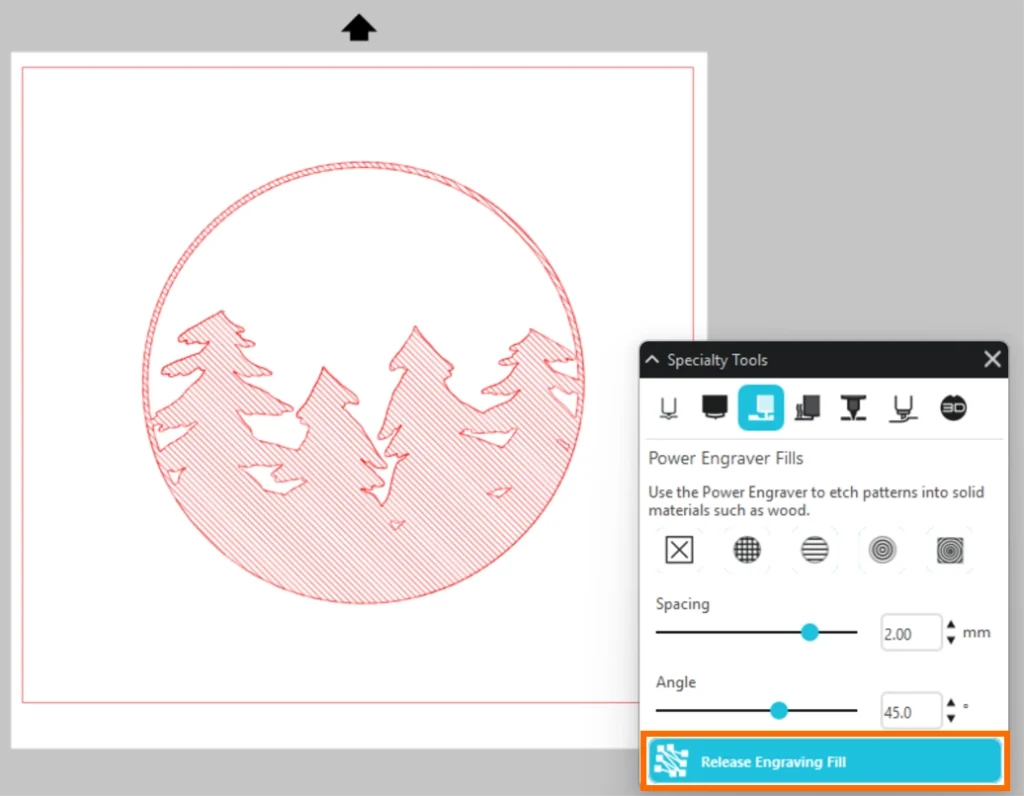Select the no-fill X pattern

coord(679,549)
